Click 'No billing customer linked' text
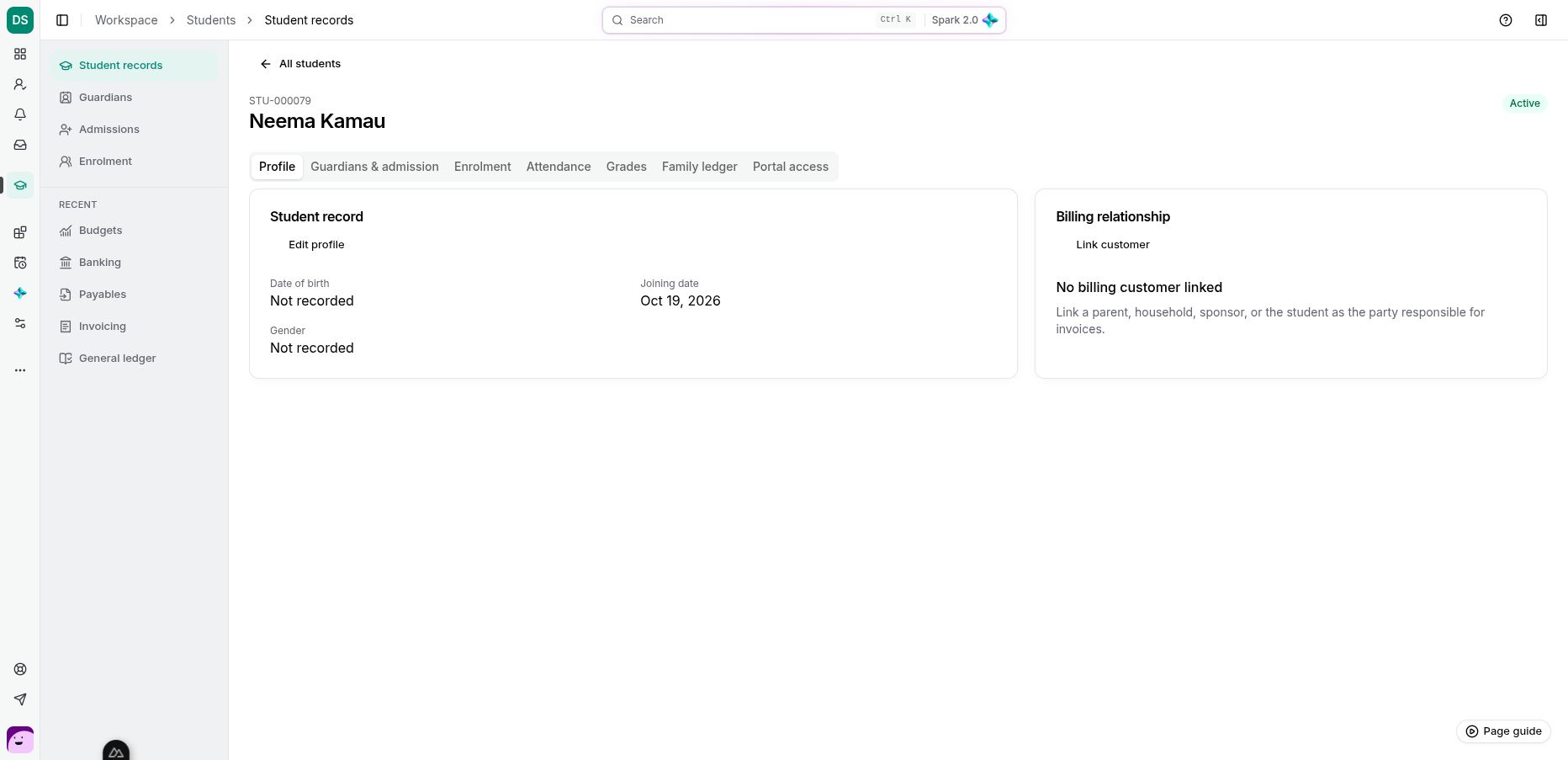The image size is (1568, 760). tap(1139, 288)
